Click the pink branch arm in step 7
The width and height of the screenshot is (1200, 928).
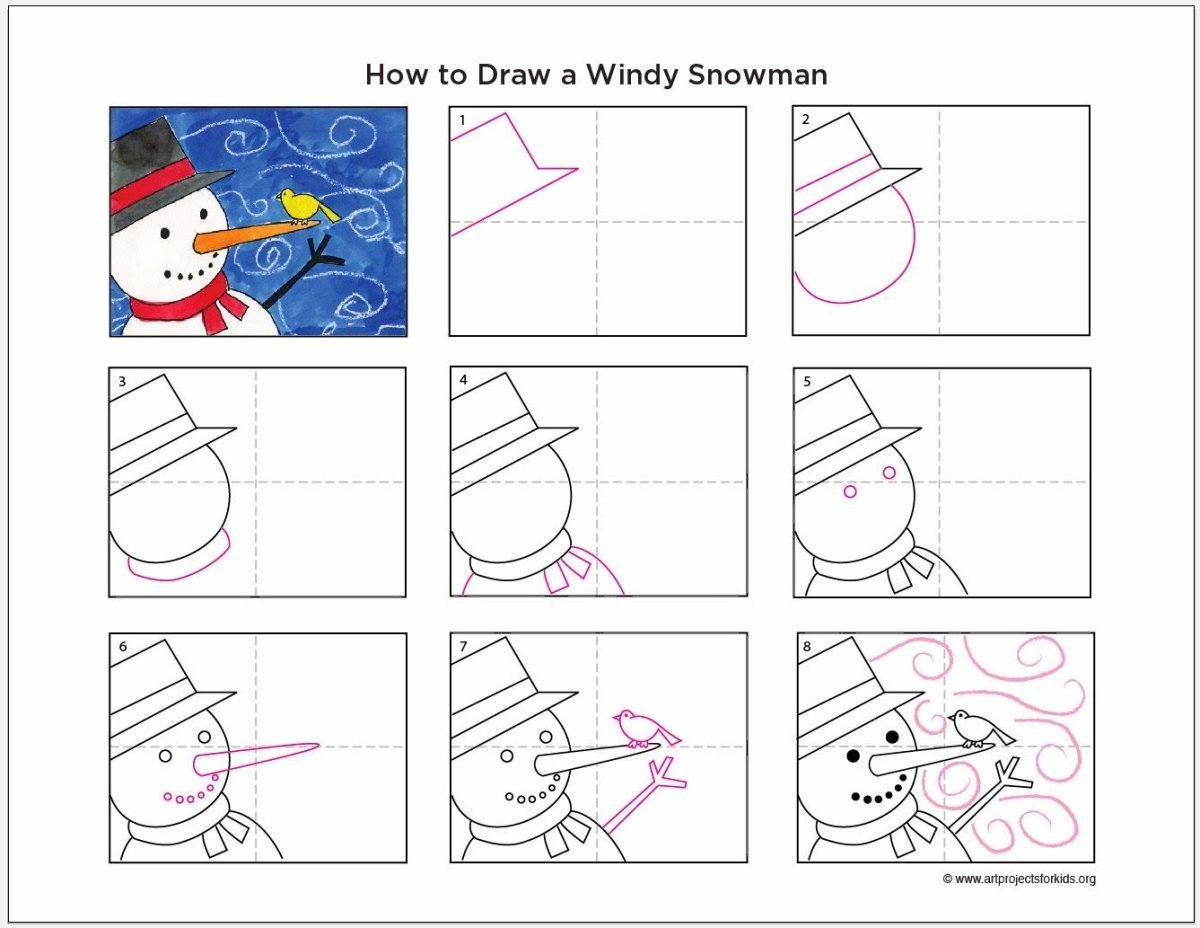pos(645,796)
